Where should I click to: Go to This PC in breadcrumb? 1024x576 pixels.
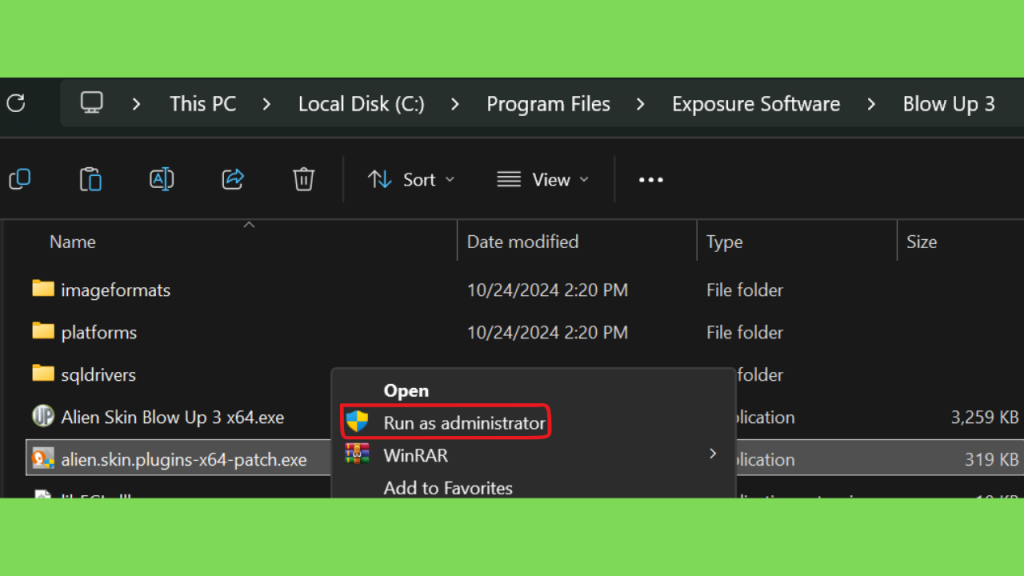tap(203, 104)
